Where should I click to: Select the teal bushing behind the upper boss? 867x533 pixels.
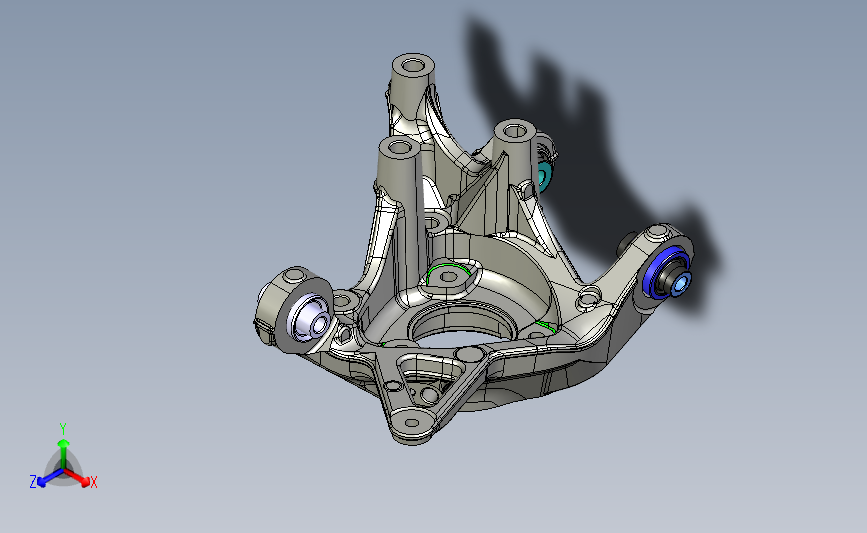pyautogui.click(x=544, y=177)
